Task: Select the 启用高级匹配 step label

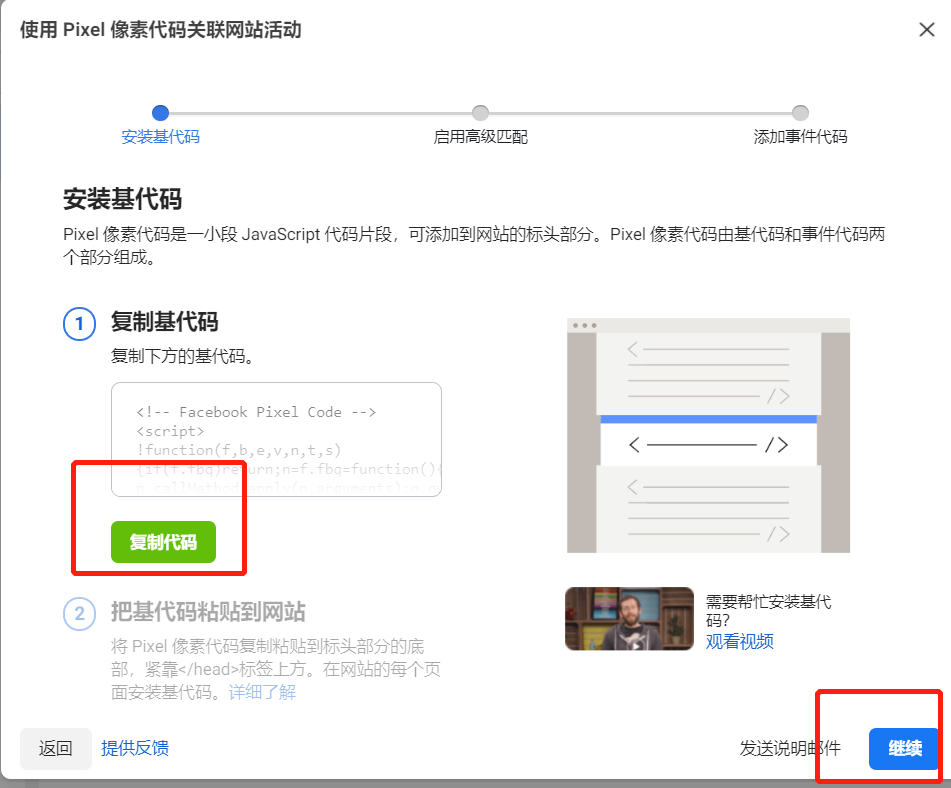Action: pos(480,136)
